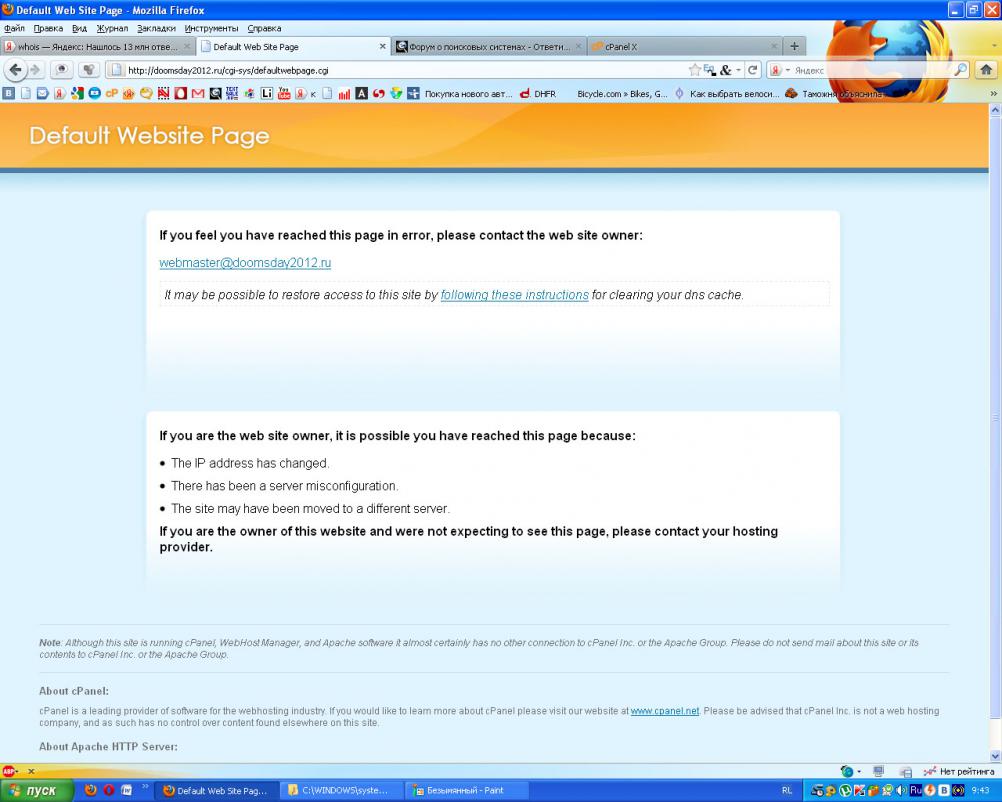Click the toolbar button left of address bar

point(89,70)
